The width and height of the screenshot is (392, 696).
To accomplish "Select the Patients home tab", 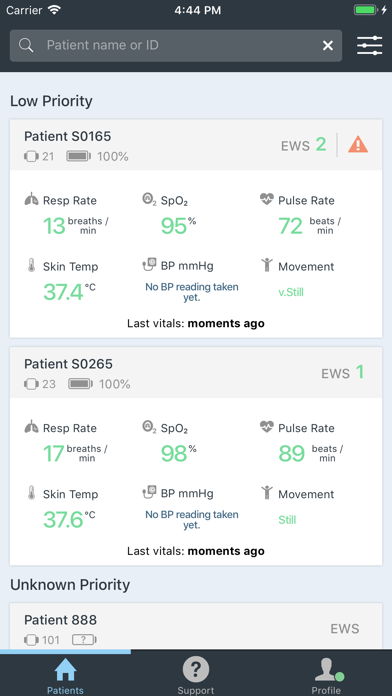I will [65, 676].
